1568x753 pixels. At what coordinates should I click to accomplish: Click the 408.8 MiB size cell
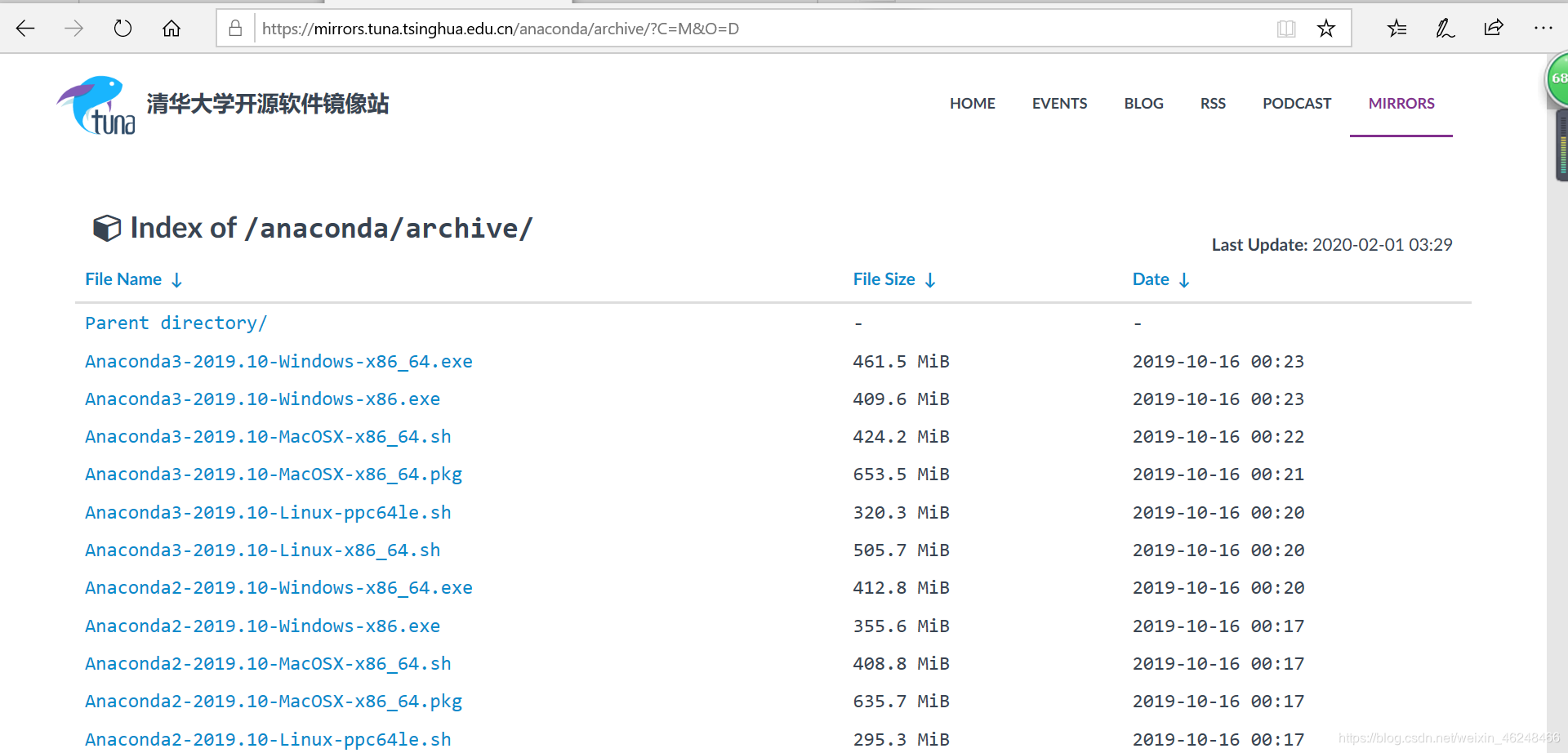[x=901, y=664]
